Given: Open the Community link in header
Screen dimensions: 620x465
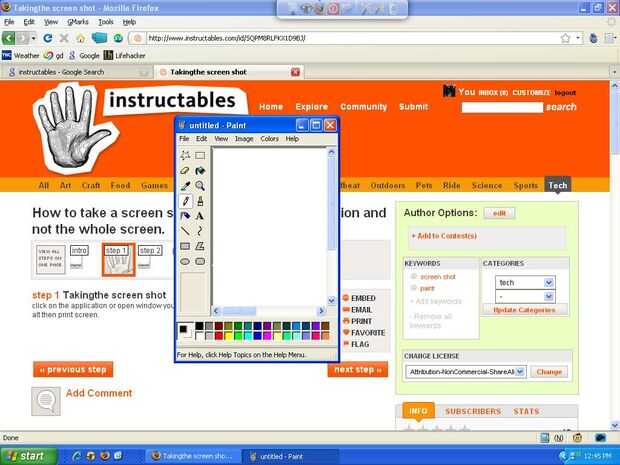Looking at the screenshot, I should pyautogui.click(x=363, y=107).
